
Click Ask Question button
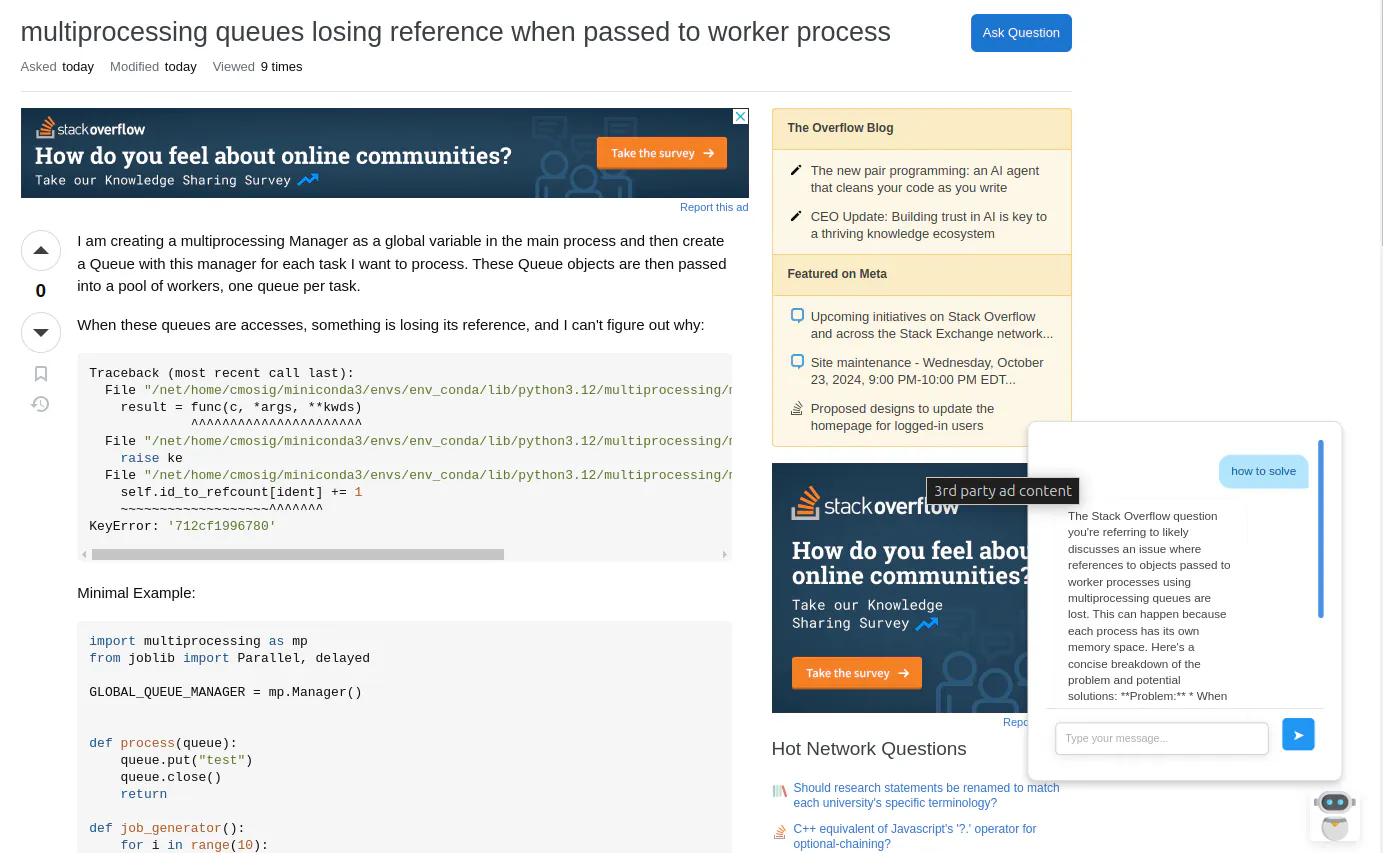point(1021,33)
